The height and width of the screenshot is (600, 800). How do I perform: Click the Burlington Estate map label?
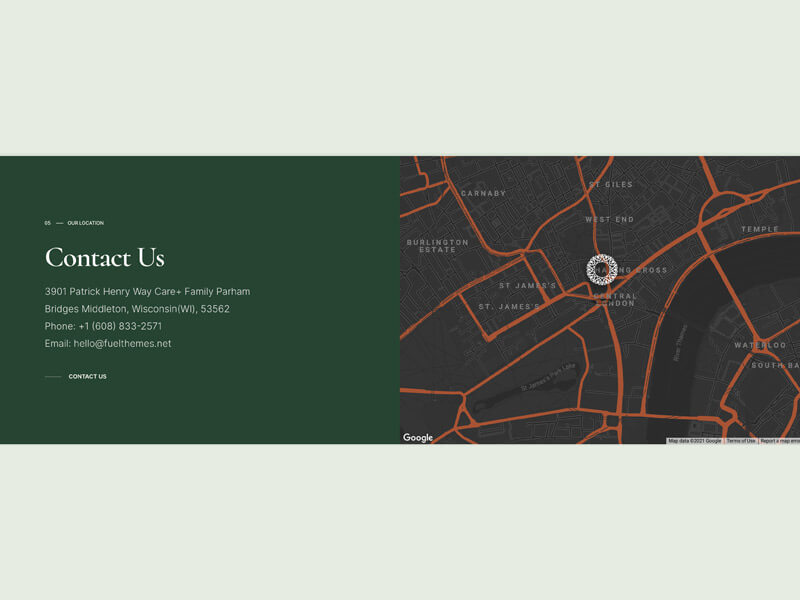(437, 245)
